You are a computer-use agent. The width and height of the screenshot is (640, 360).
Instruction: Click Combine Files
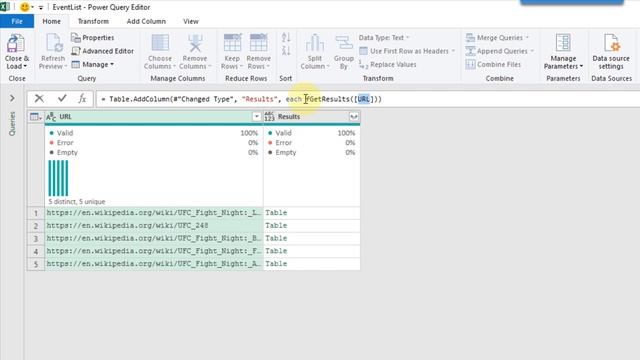(x=493, y=64)
